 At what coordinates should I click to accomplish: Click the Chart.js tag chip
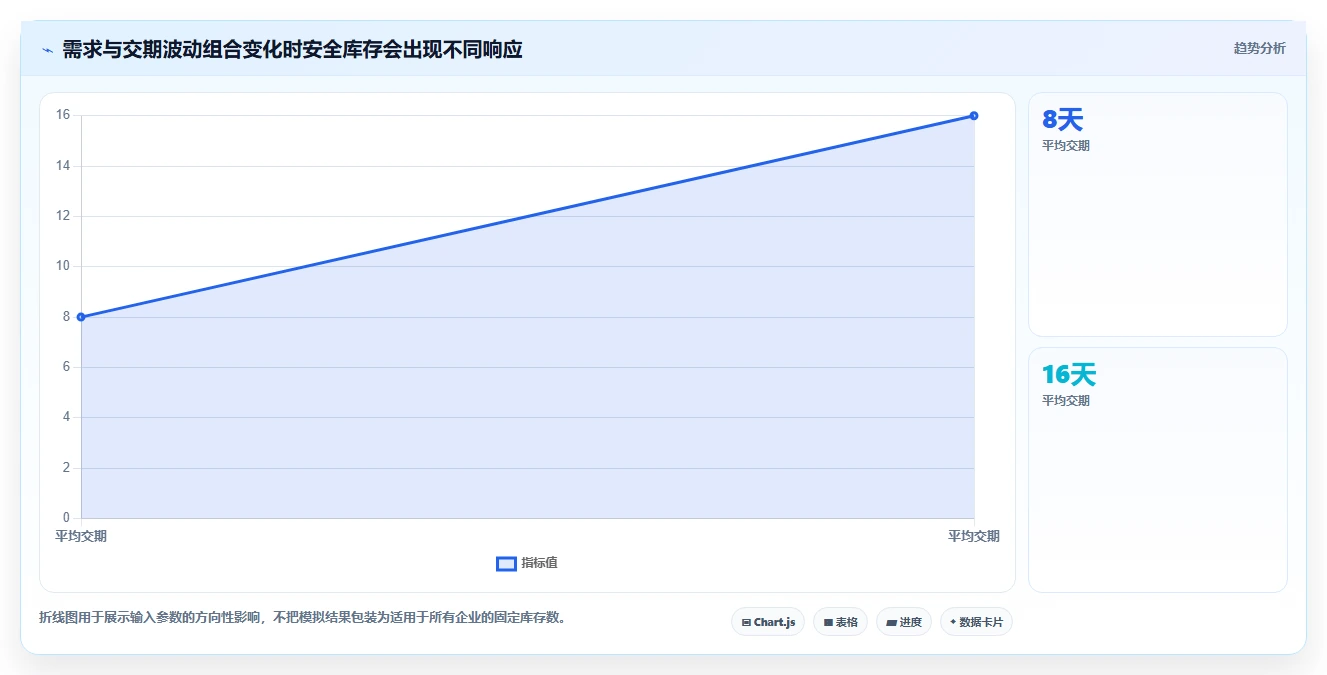click(x=768, y=622)
